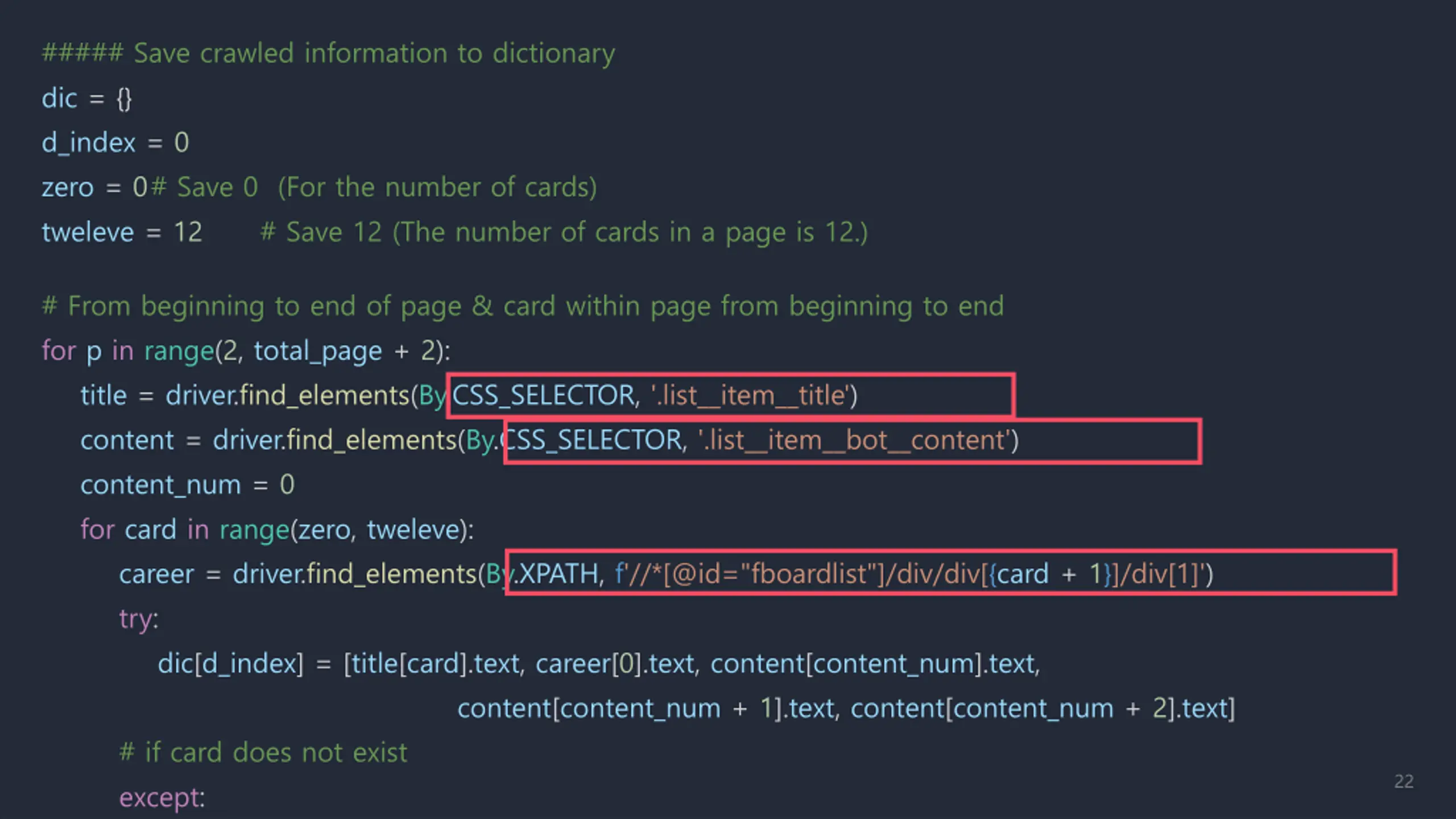Click the string '.list__item__bot__content'
The image size is (1456, 819).
pyautogui.click(x=855, y=441)
